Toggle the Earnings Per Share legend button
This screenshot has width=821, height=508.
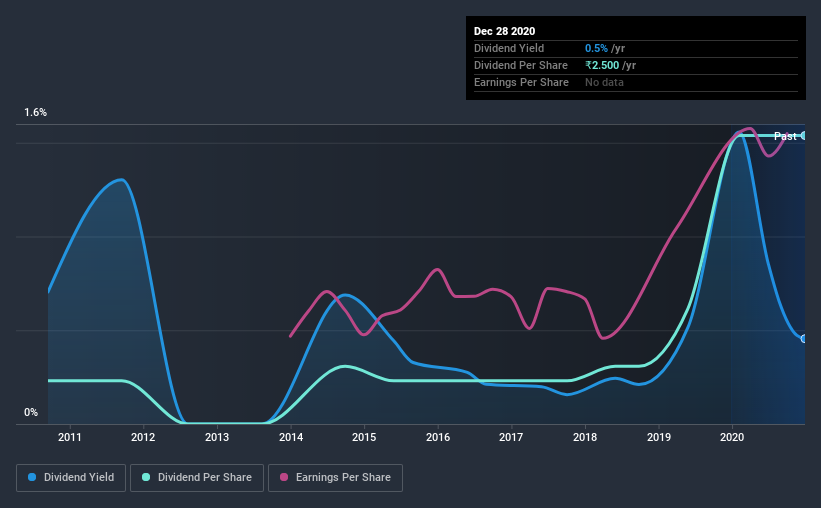pyautogui.click(x=336, y=478)
